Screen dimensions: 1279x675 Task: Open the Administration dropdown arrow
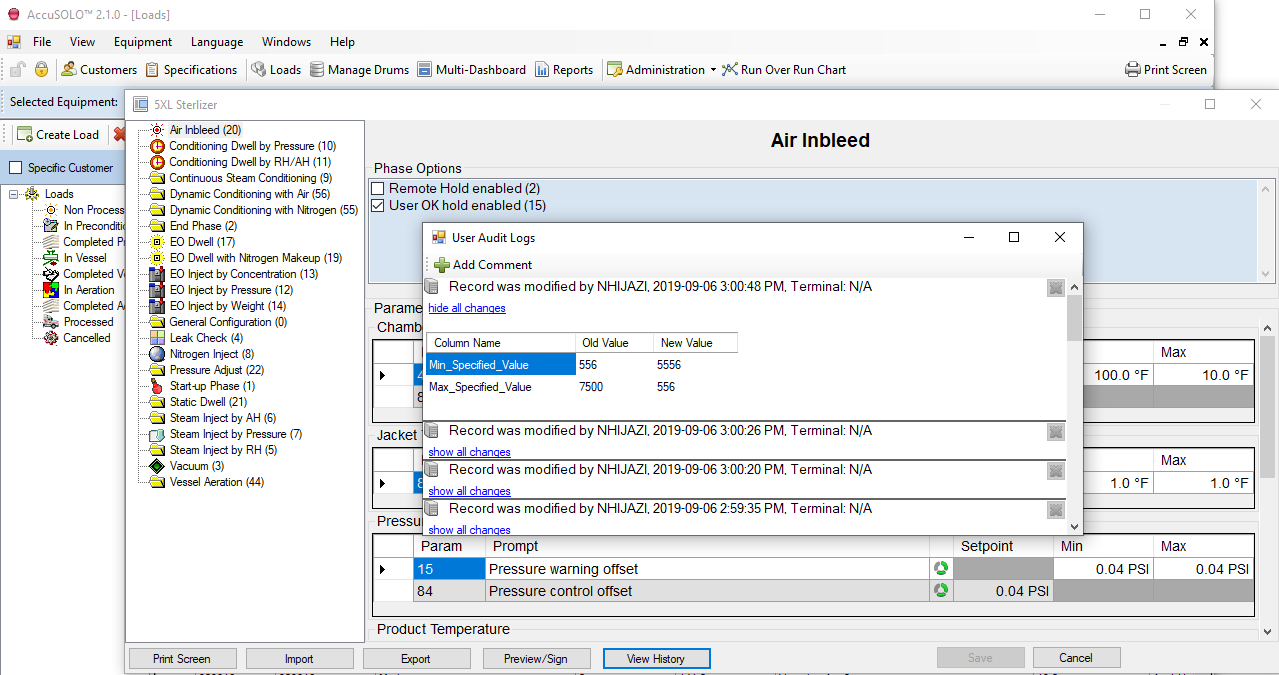(713, 70)
